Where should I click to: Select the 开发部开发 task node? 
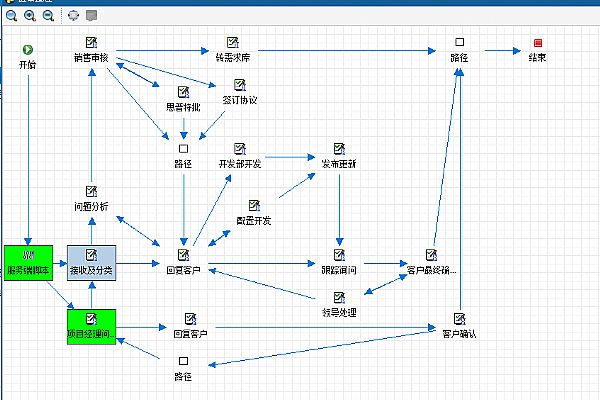click(239, 149)
